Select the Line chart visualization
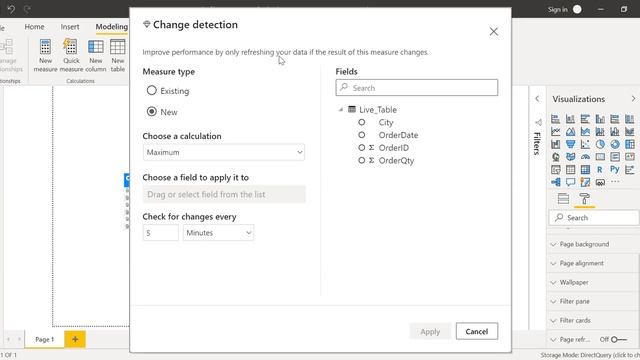The width and height of the screenshot is (640, 360). (x=556, y=131)
